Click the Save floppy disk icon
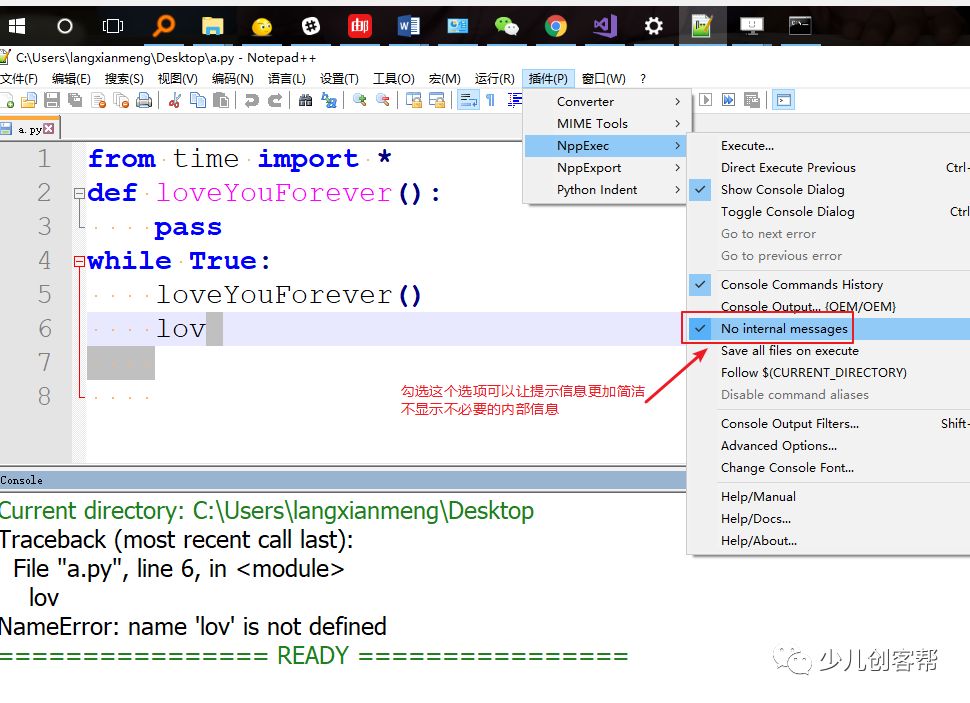Image resolution: width=970 pixels, height=703 pixels. (x=52, y=100)
